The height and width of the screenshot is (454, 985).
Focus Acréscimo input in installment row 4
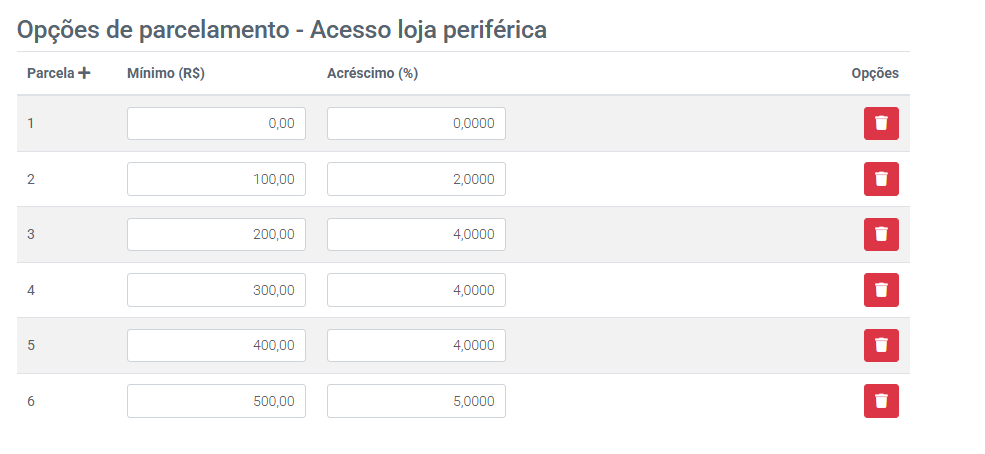(x=416, y=290)
